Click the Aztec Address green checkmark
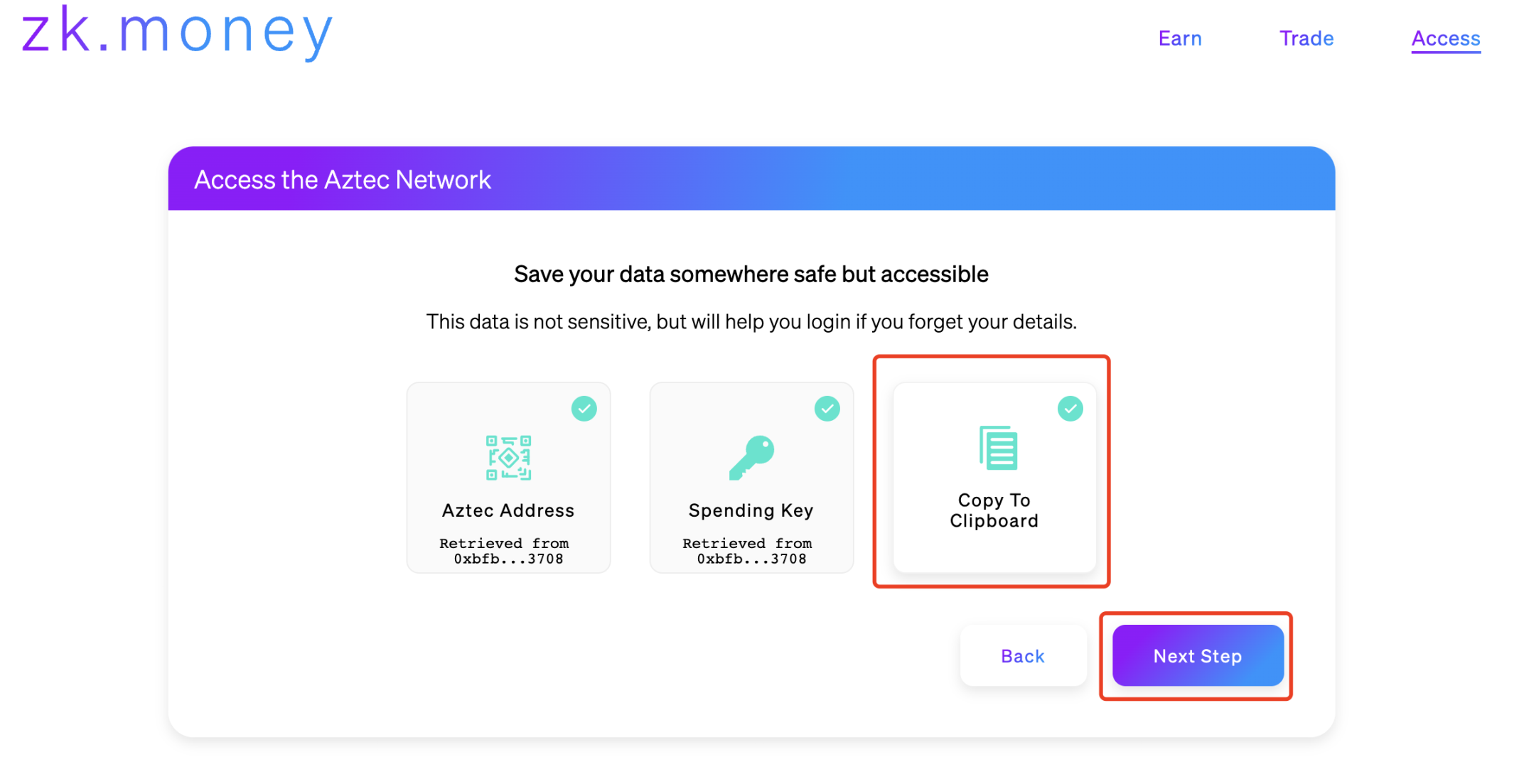 (584, 409)
